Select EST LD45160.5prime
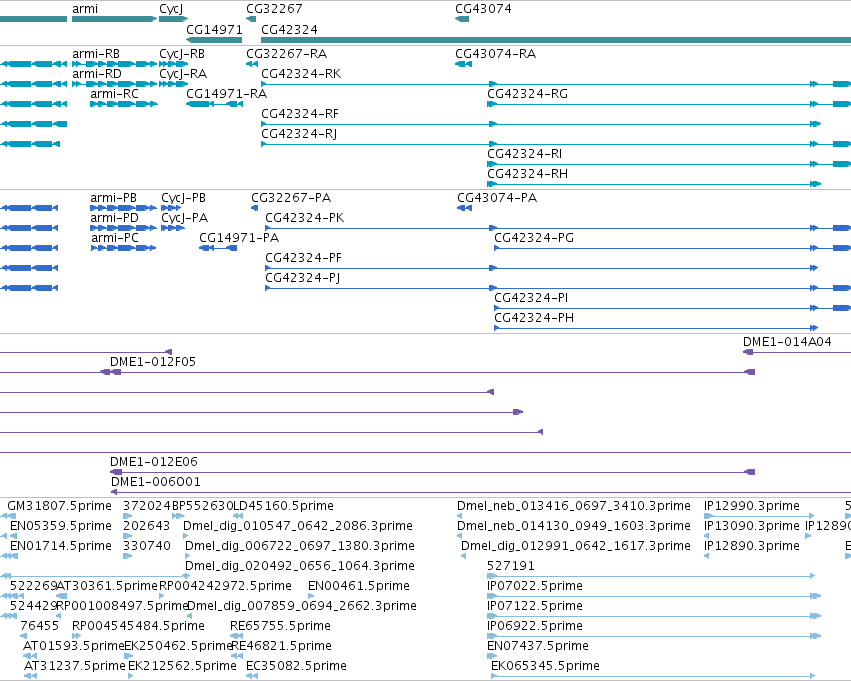This screenshot has width=851, height=681. point(283,507)
